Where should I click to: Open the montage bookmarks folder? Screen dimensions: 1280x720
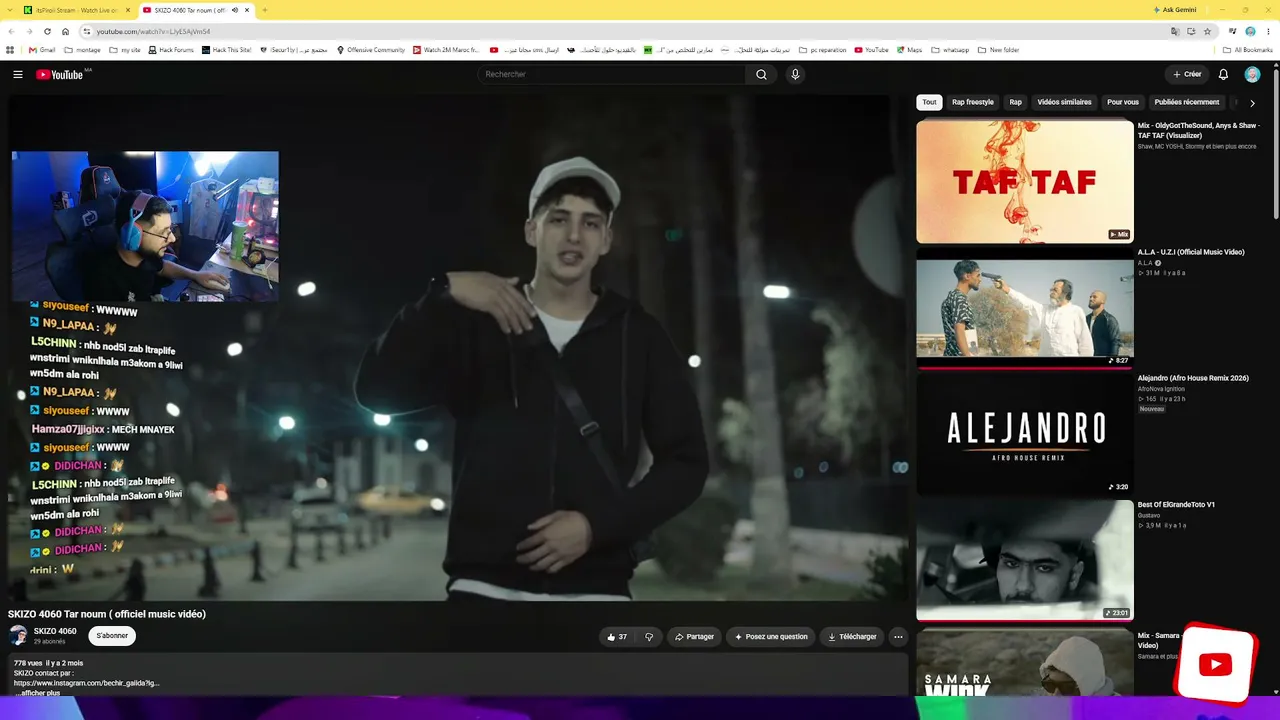83,50
